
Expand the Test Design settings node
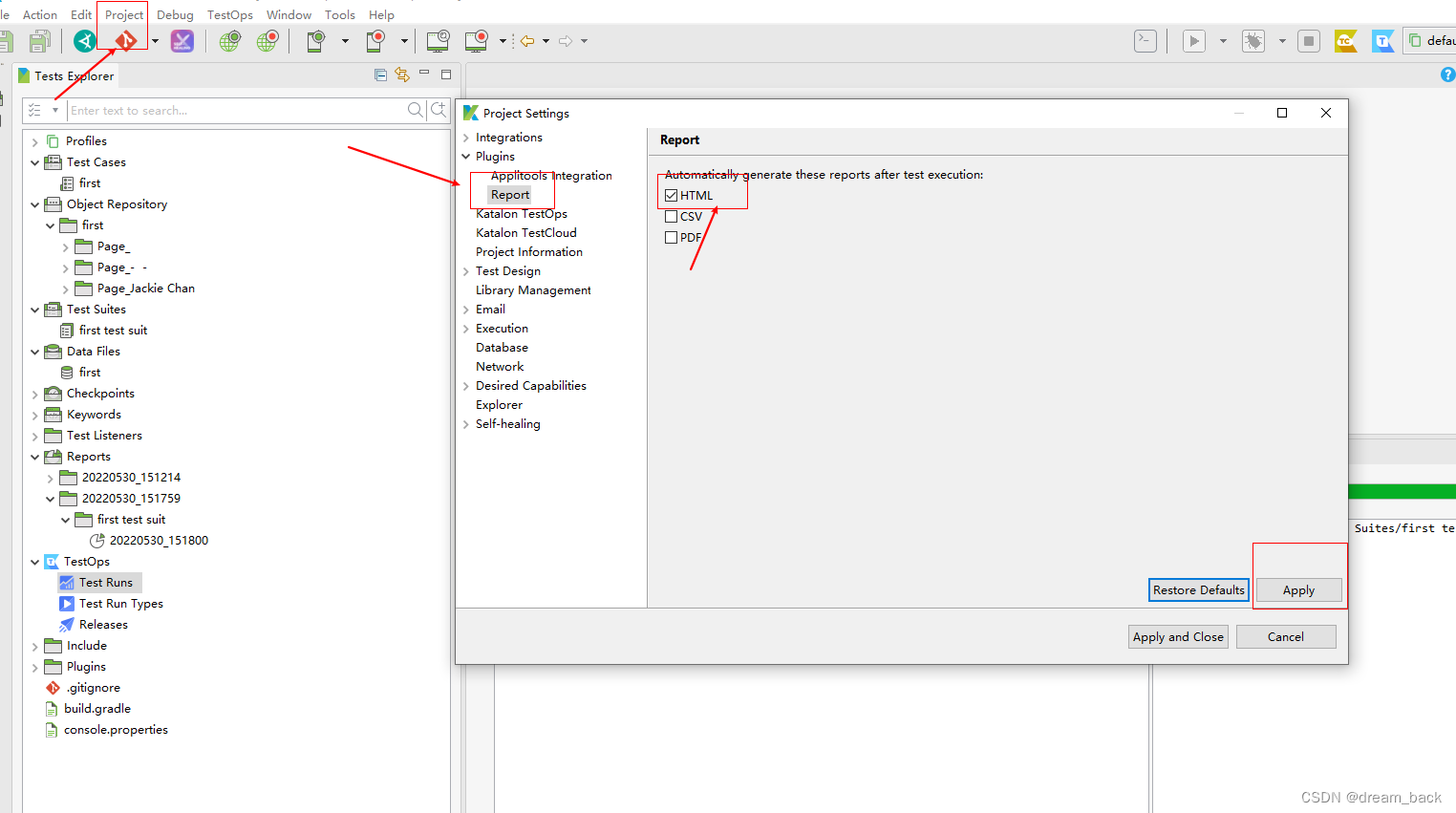tap(466, 271)
